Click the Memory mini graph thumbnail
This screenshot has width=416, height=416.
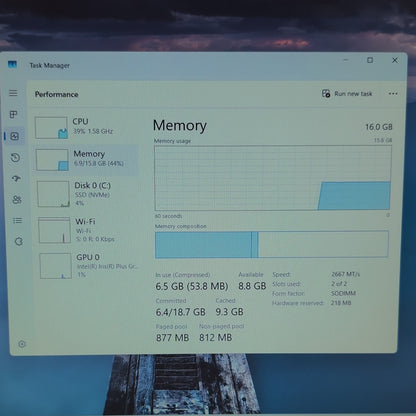point(52,160)
